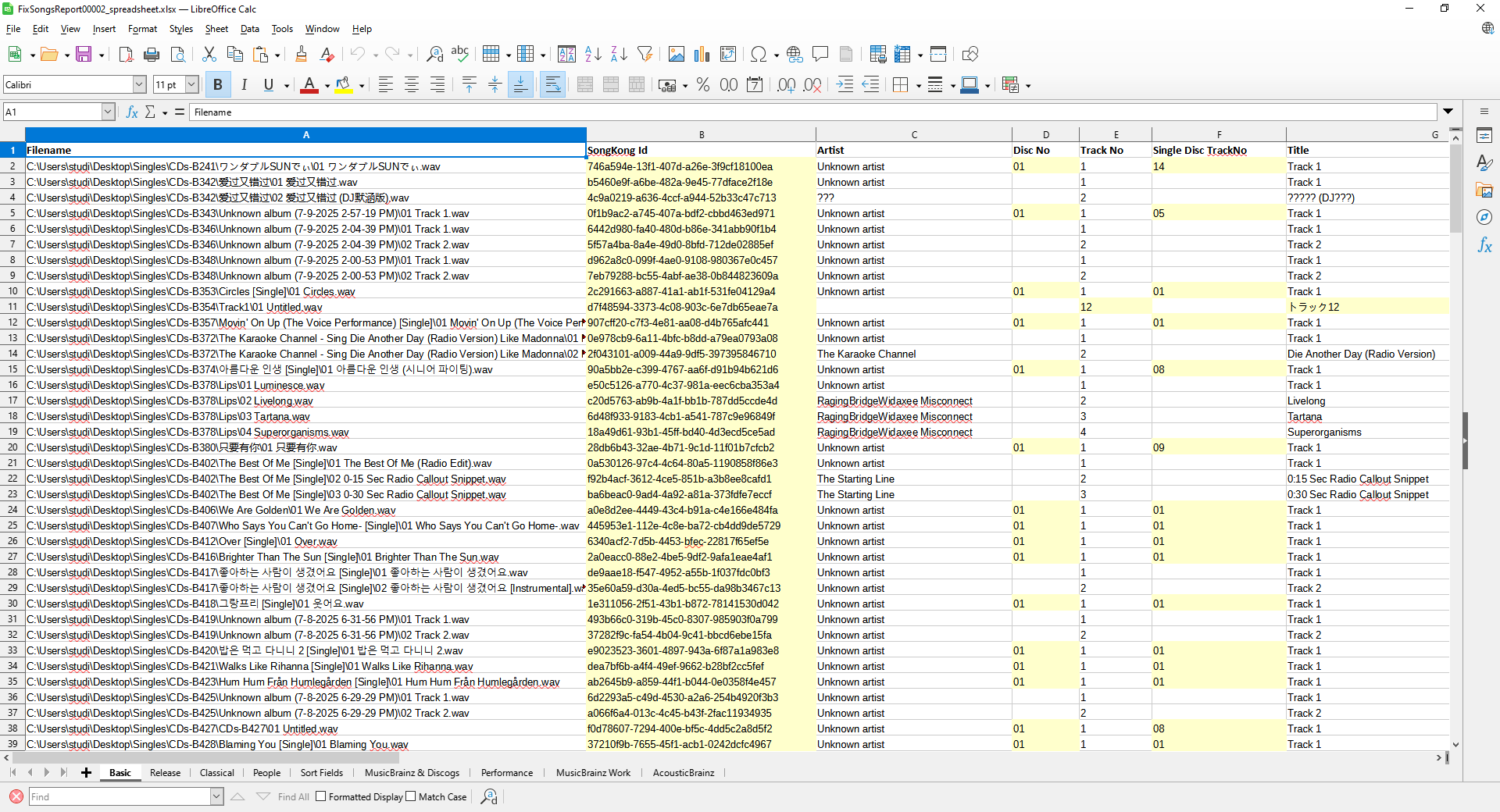Open the Sheet menu
The width and height of the screenshot is (1500, 812).
pos(216,29)
